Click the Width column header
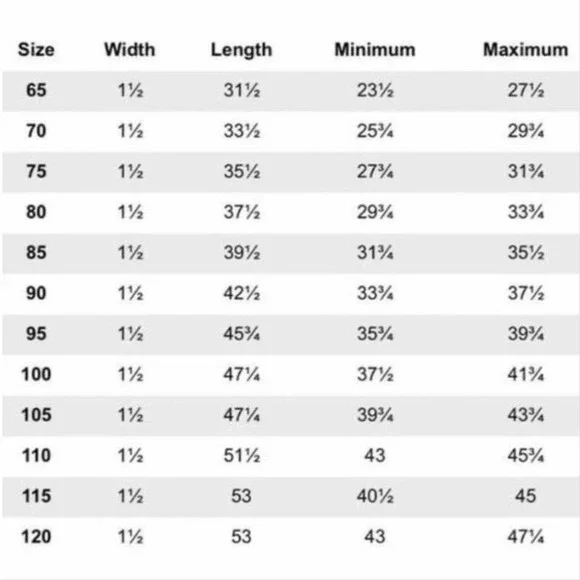This screenshot has width=580, height=580. (130, 50)
